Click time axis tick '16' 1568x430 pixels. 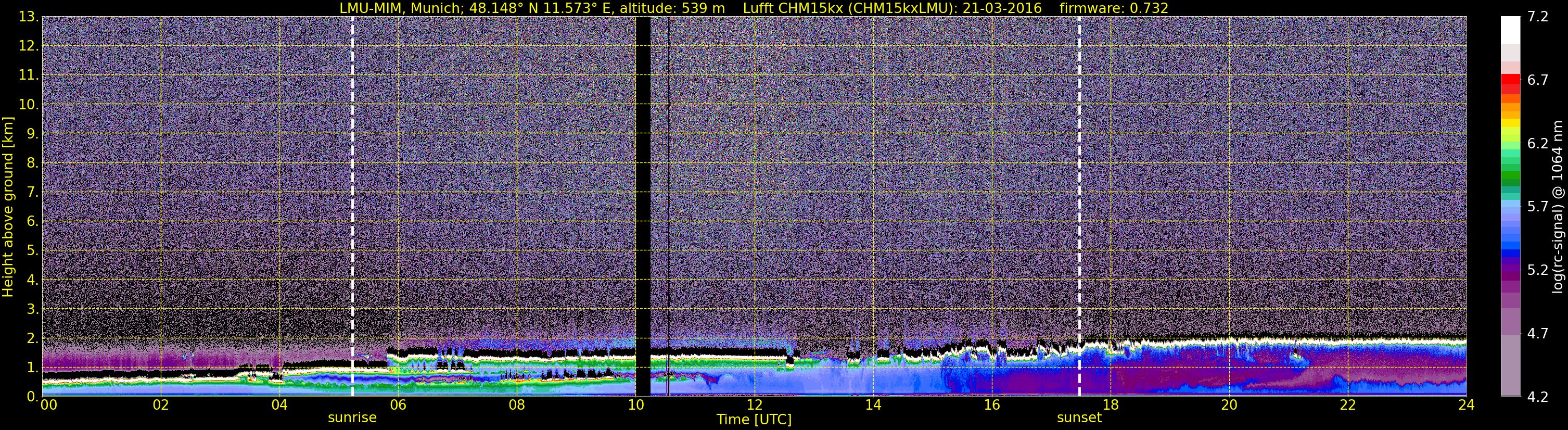point(991,406)
